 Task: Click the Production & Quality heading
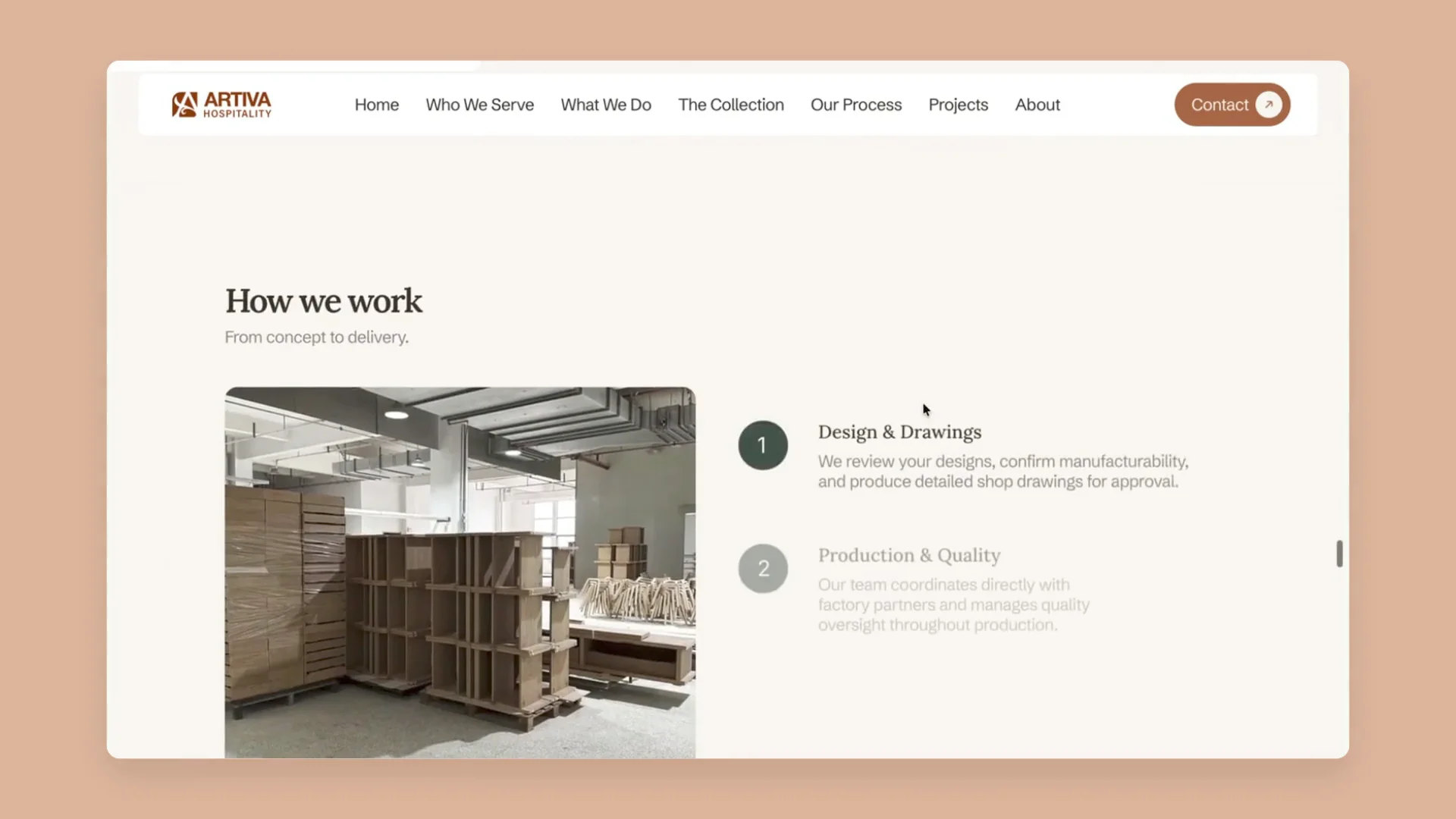click(x=909, y=555)
